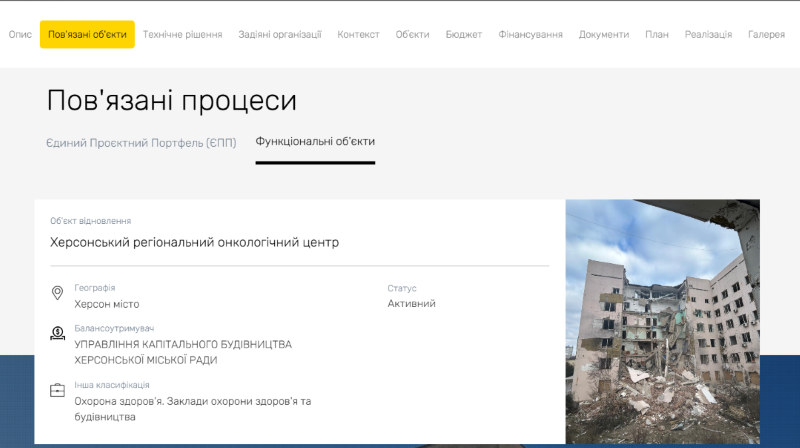The image size is (800, 448).
Task: Go to the План section
Action: coord(657,34)
